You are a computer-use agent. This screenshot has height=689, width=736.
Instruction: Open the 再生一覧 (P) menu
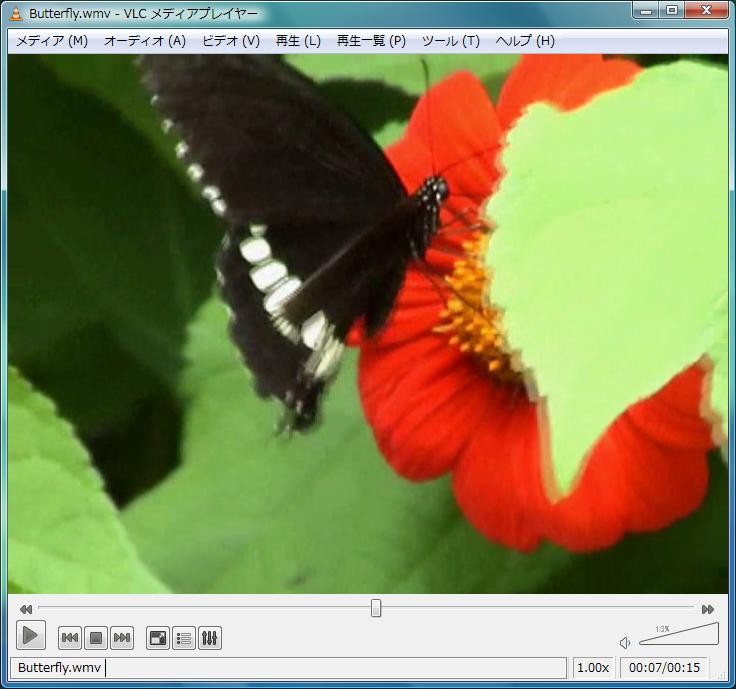click(371, 41)
